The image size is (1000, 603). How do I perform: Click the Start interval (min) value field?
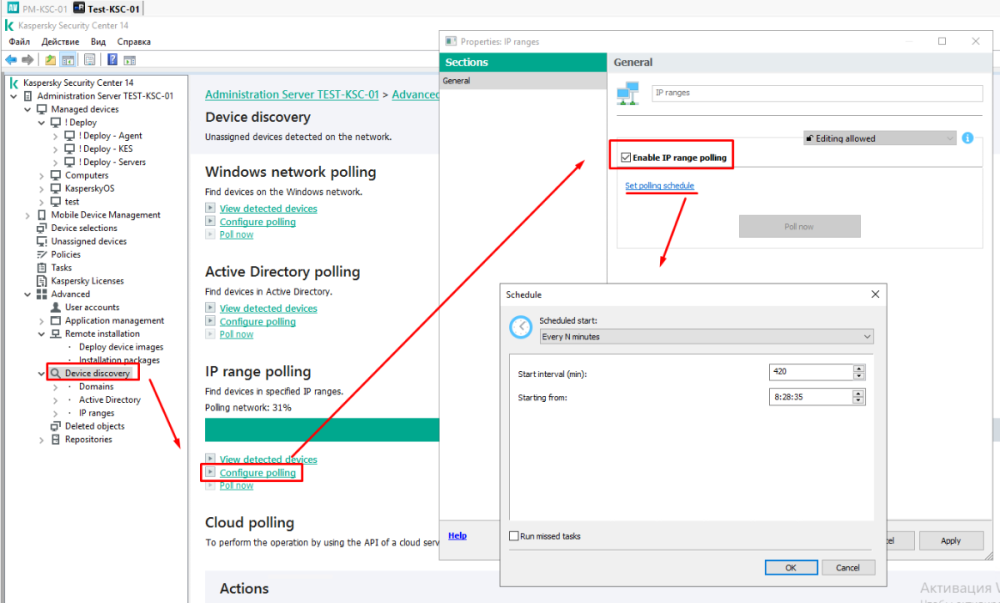(811, 372)
